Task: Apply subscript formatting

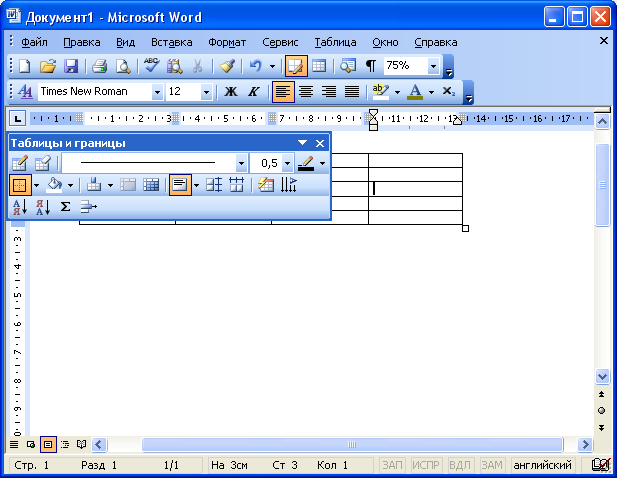Action: [449, 92]
